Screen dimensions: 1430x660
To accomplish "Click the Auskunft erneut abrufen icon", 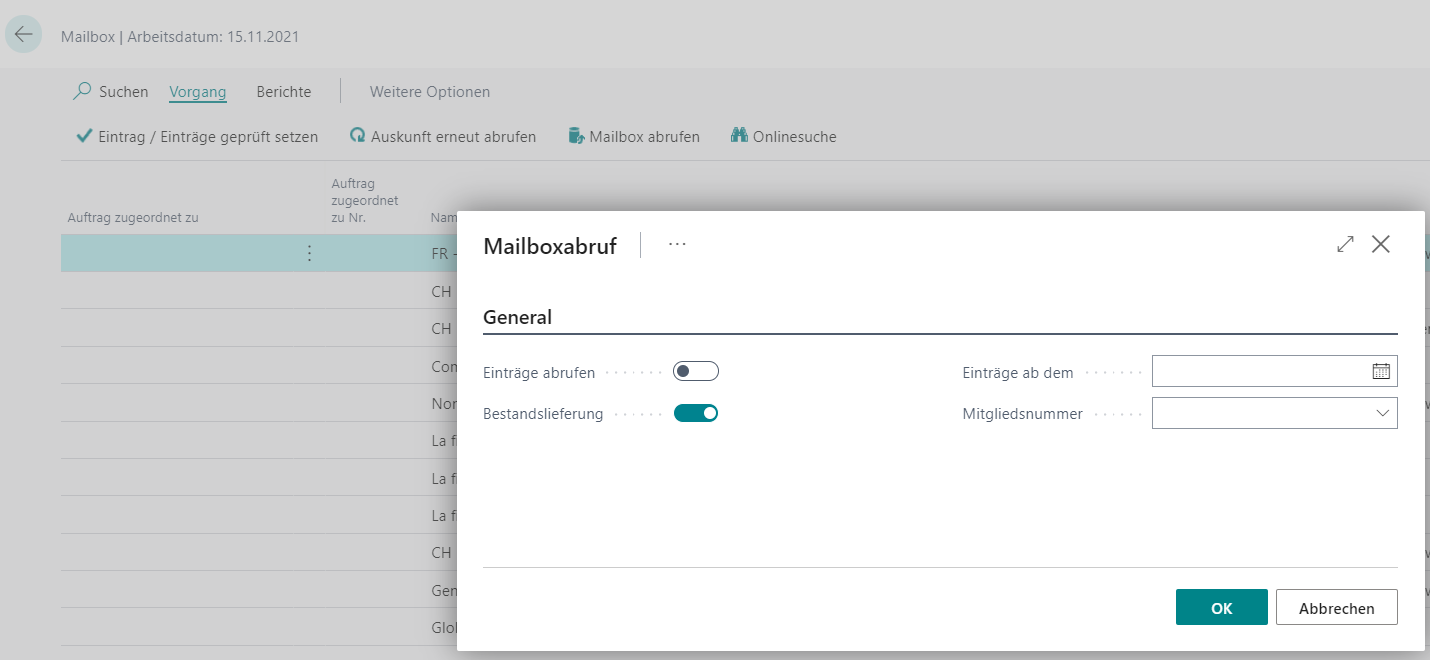I will (357, 136).
